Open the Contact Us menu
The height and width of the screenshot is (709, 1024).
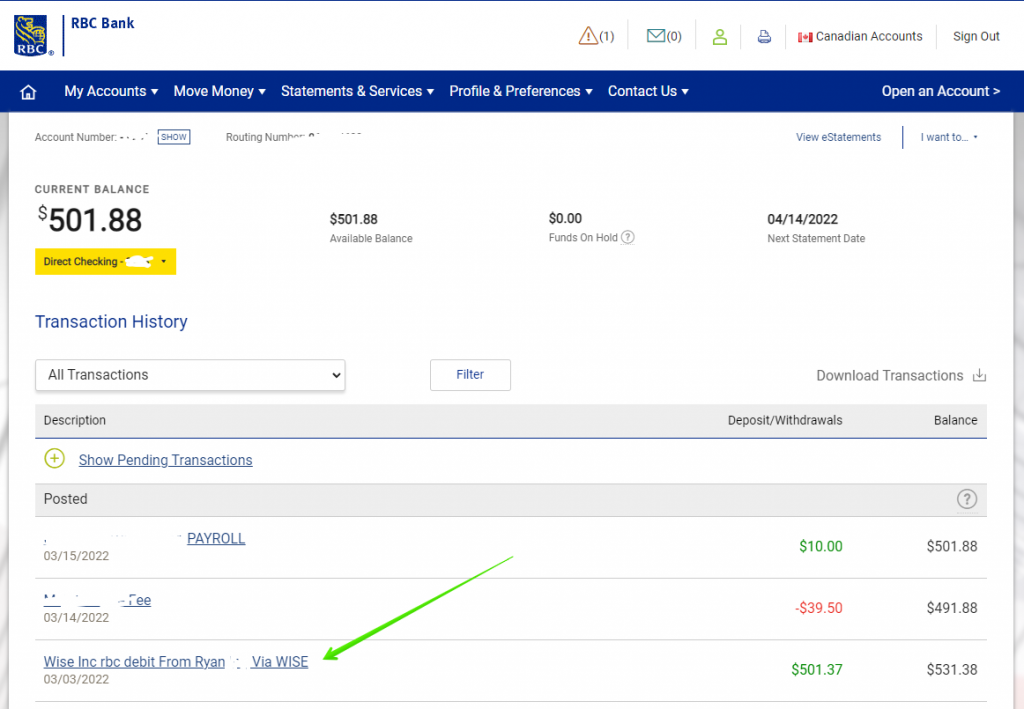coord(648,91)
